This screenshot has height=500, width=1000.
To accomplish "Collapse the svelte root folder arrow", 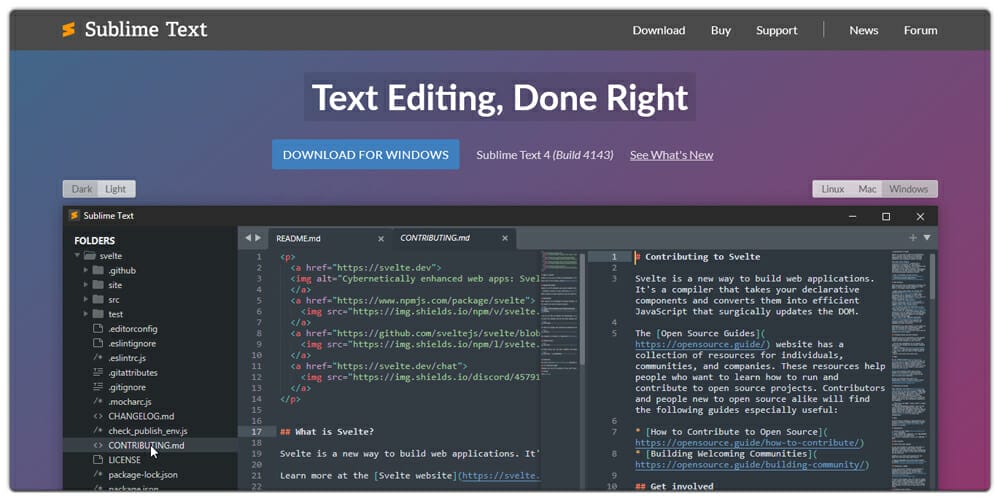I will coord(77,256).
